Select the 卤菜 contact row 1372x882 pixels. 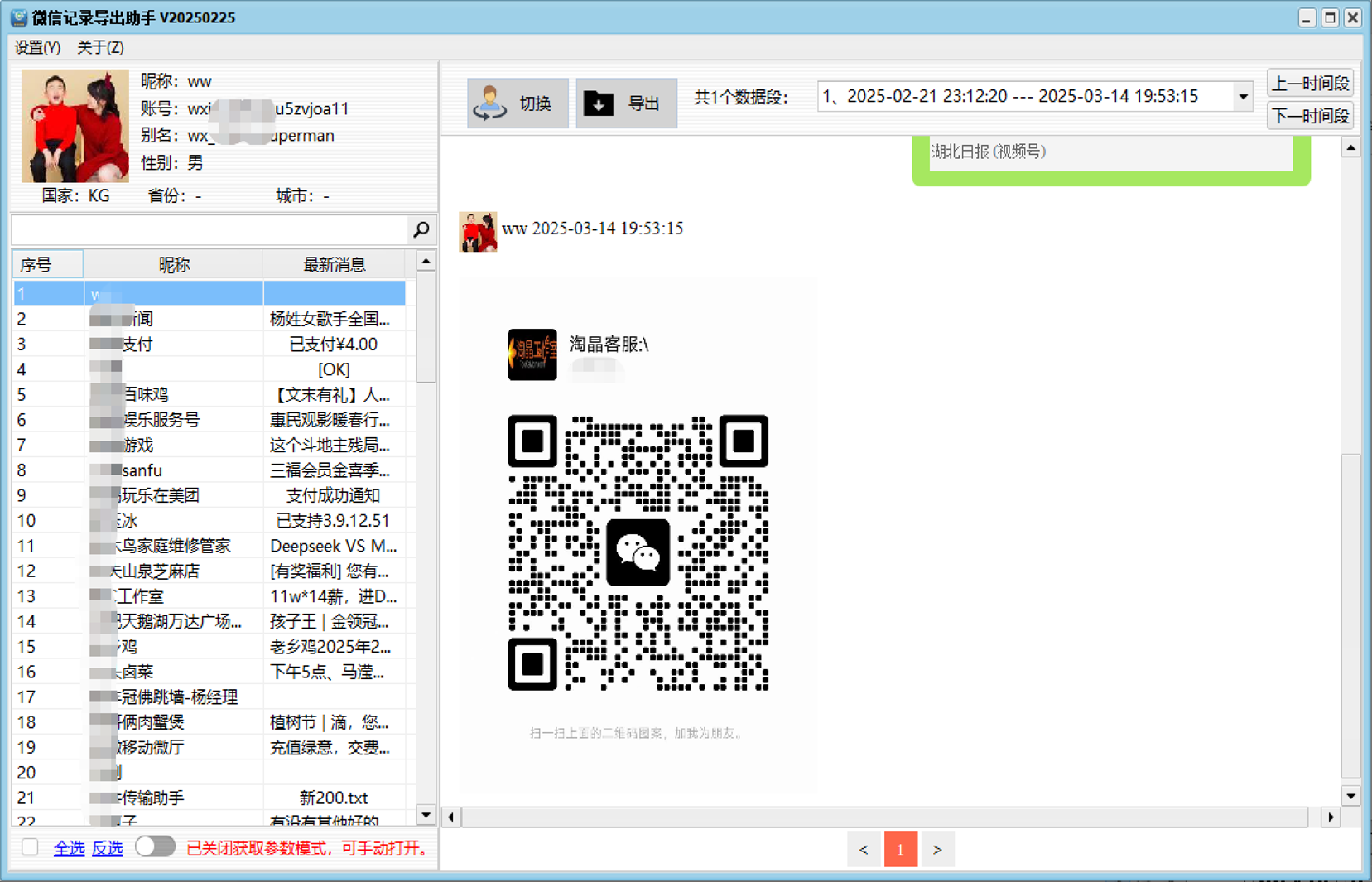pyautogui.click(x=209, y=672)
